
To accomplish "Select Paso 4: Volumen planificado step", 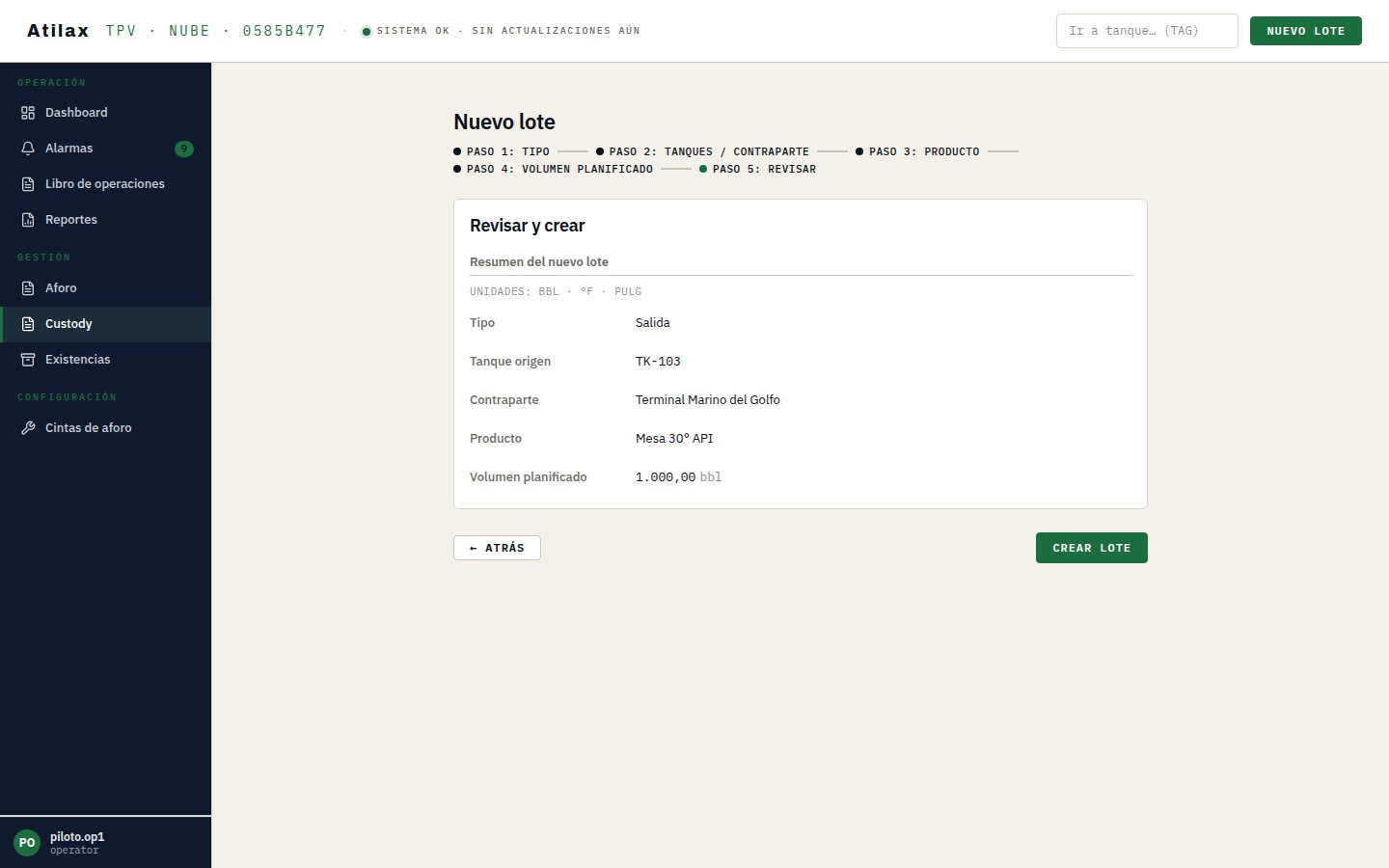I will coord(553,169).
